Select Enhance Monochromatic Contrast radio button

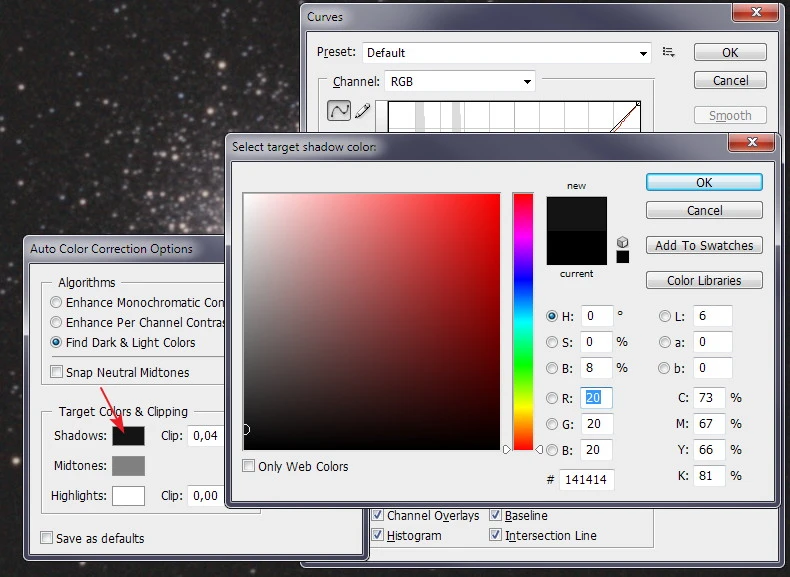(57, 302)
